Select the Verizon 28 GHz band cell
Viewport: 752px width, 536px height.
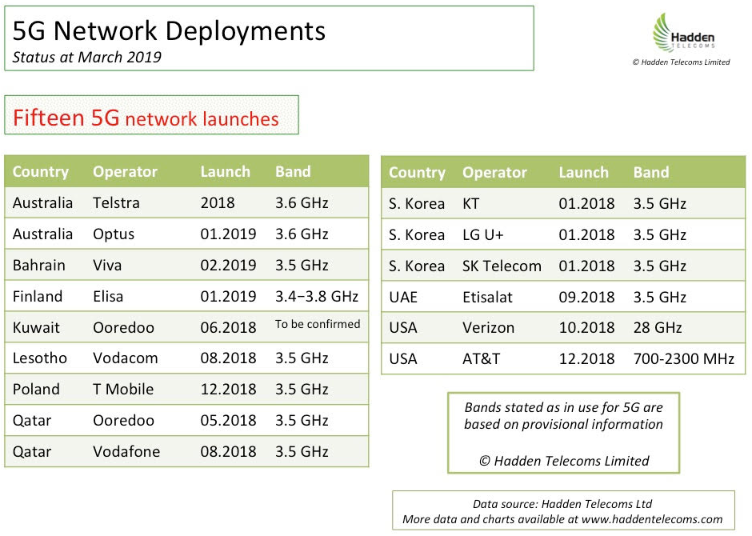[660, 328]
